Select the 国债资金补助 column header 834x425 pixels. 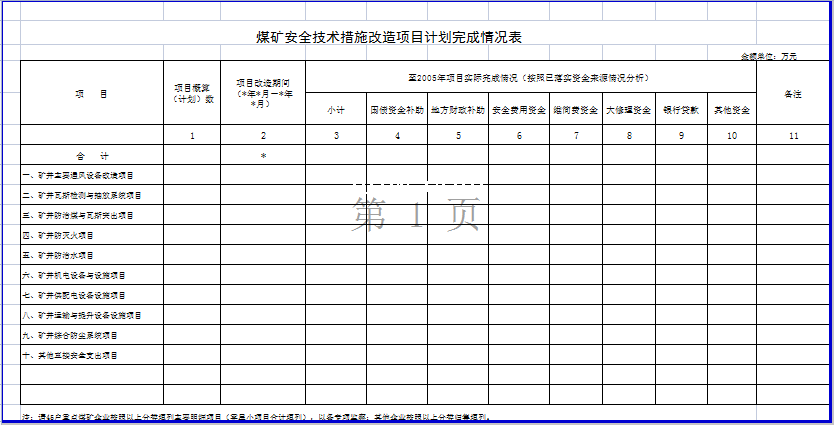397,109
